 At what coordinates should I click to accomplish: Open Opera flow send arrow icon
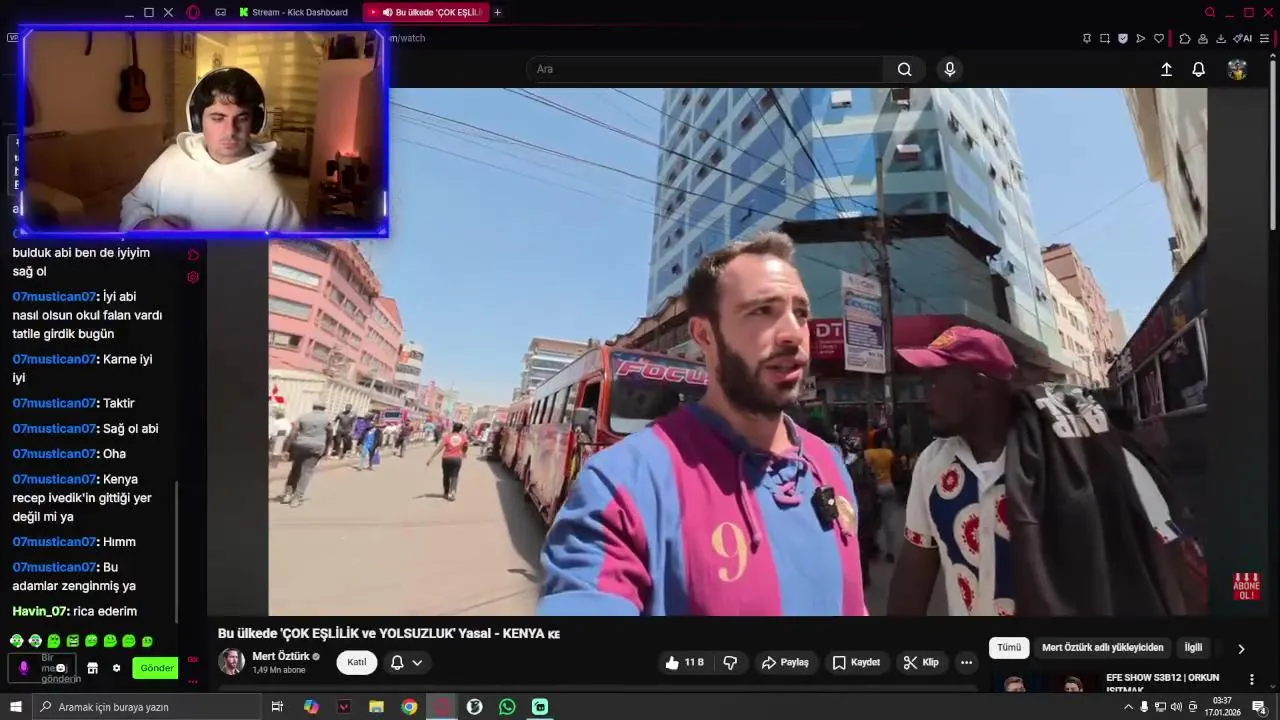click(1141, 38)
